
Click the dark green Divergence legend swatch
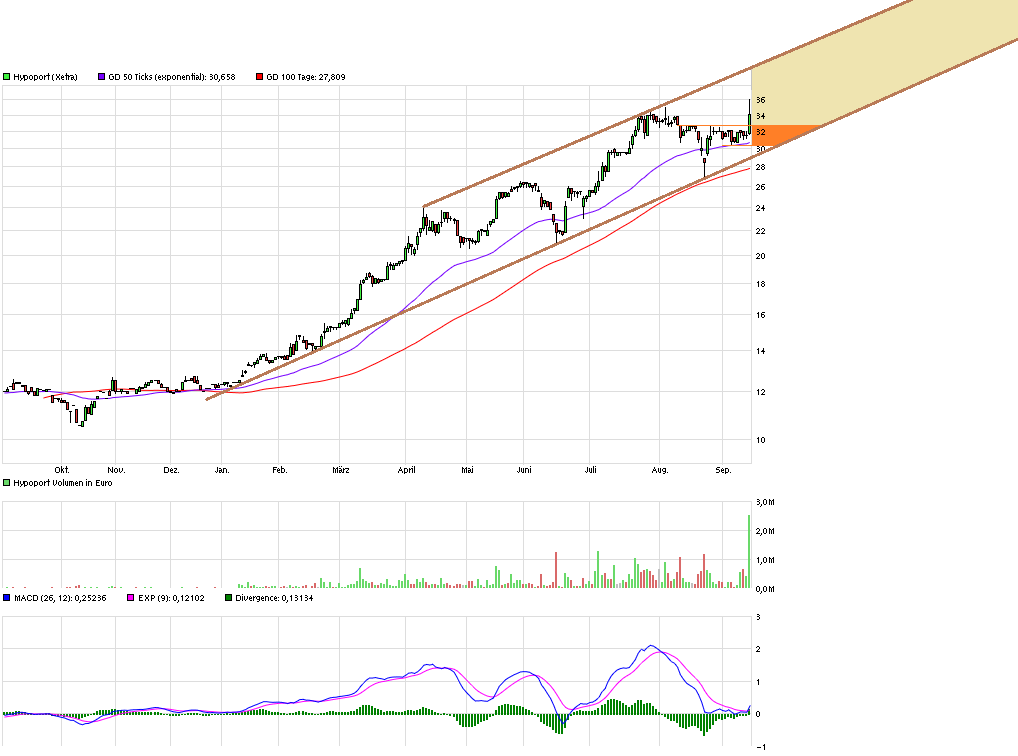(x=228, y=598)
